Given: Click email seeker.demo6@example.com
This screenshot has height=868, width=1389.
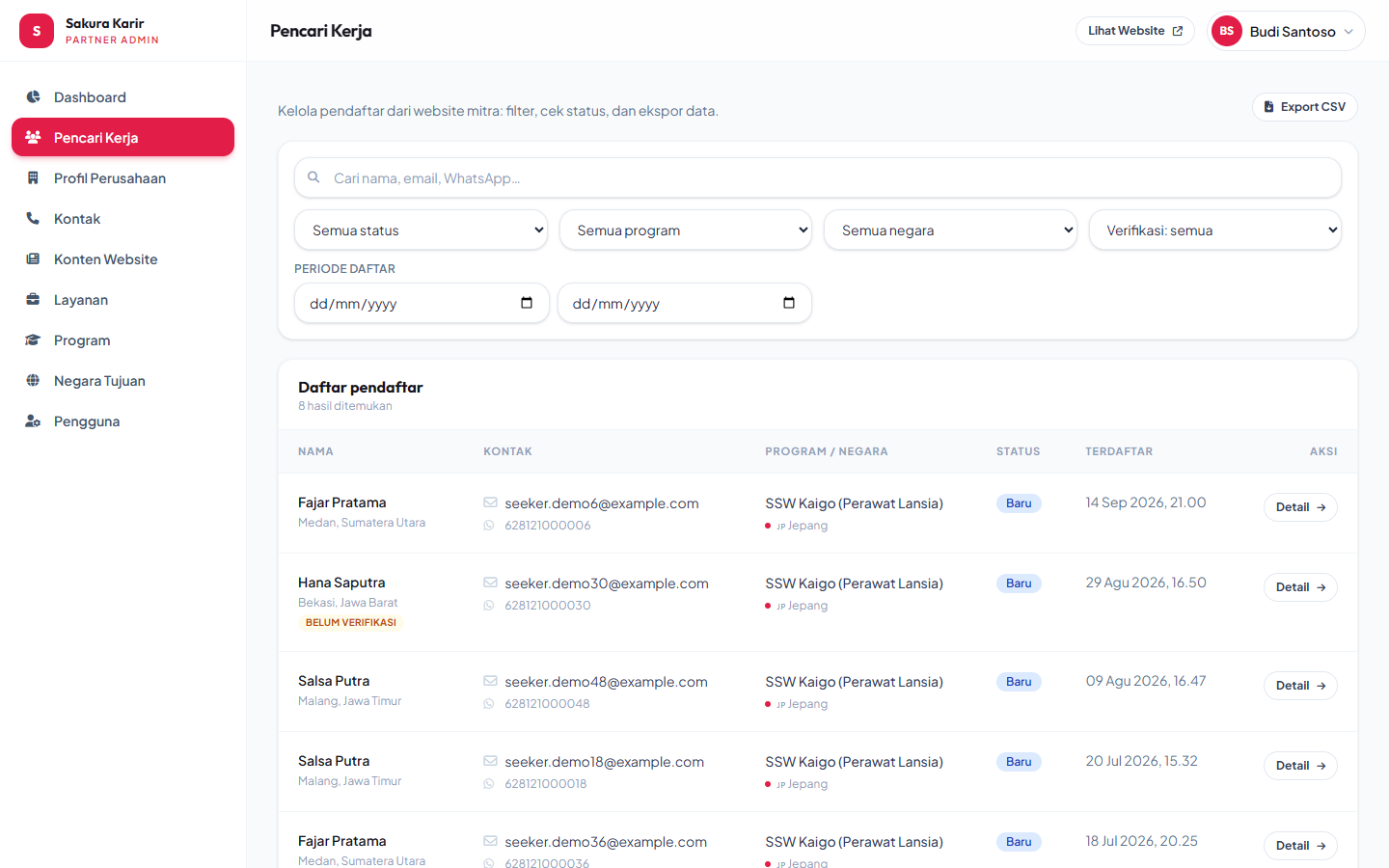Looking at the screenshot, I should pos(602,503).
